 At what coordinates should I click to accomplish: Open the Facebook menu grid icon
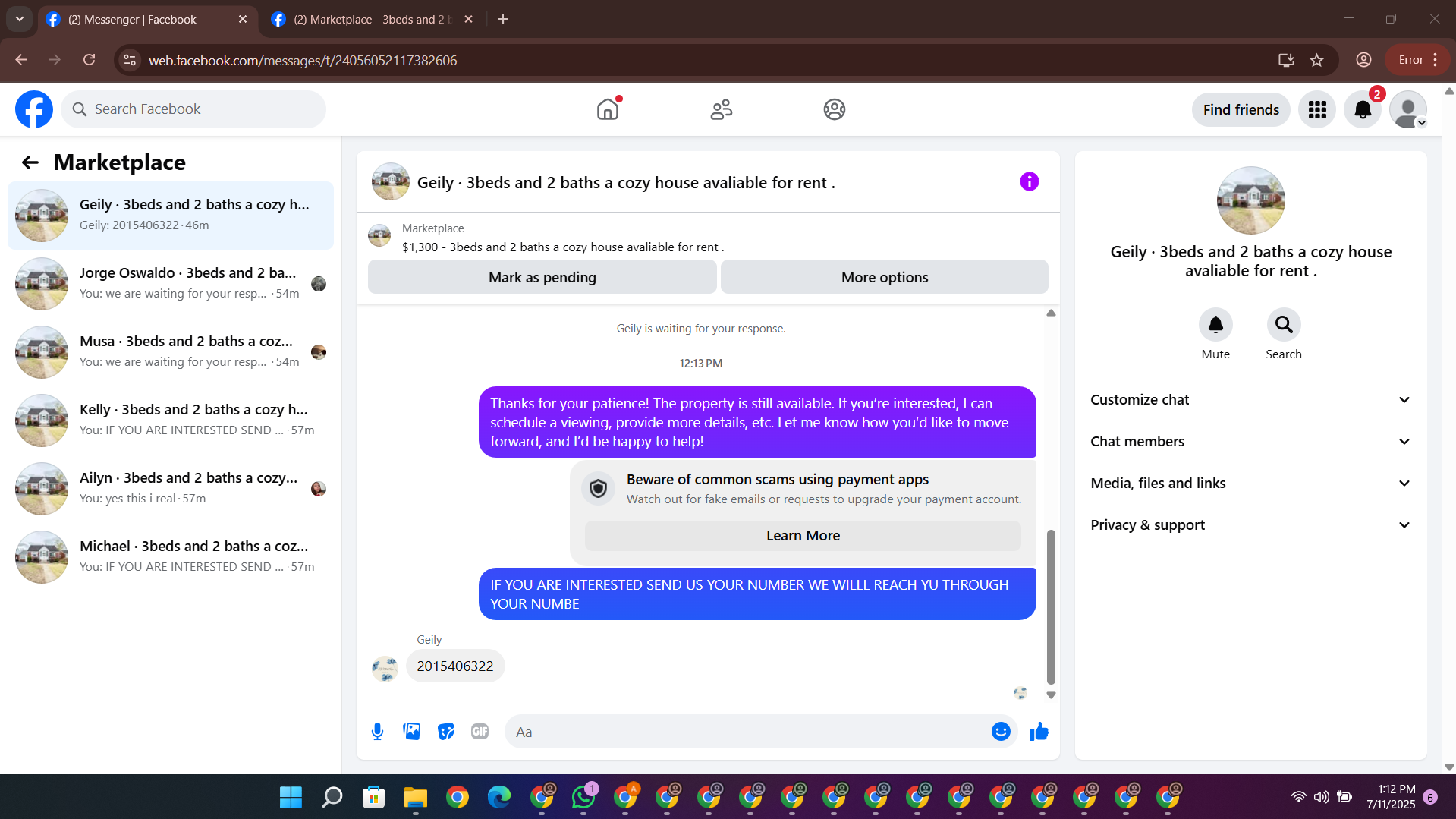coord(1317,110)
